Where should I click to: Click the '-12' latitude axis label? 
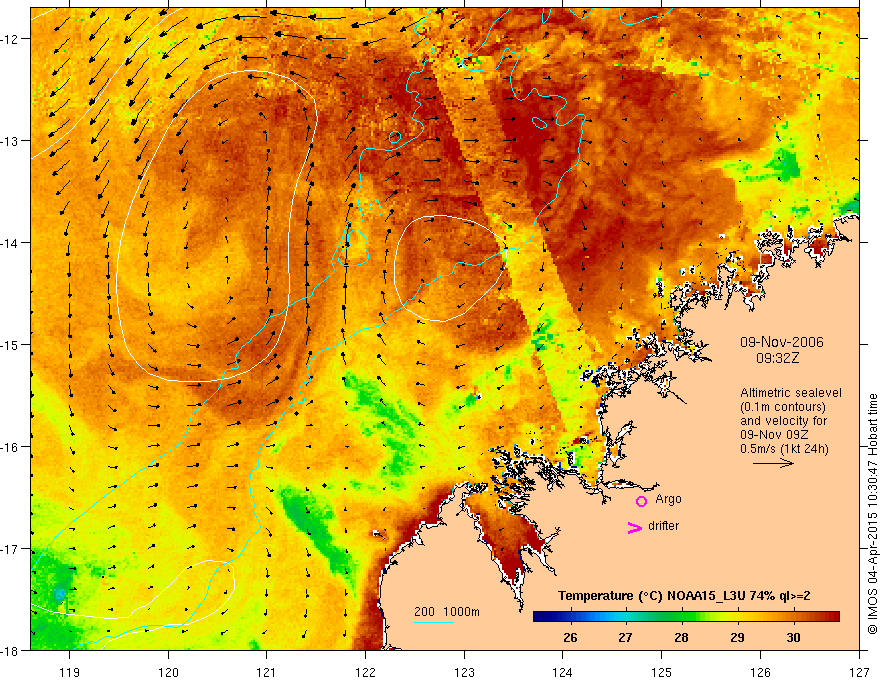(x=10, y=39)
